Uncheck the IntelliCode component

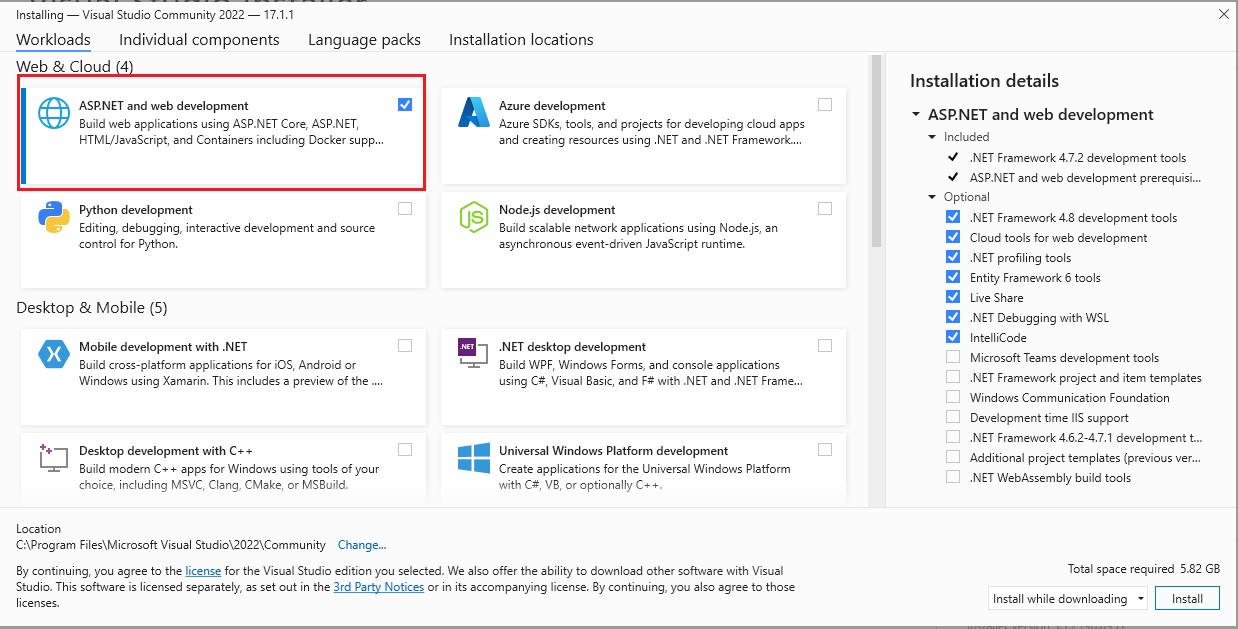tap(953, 337)
